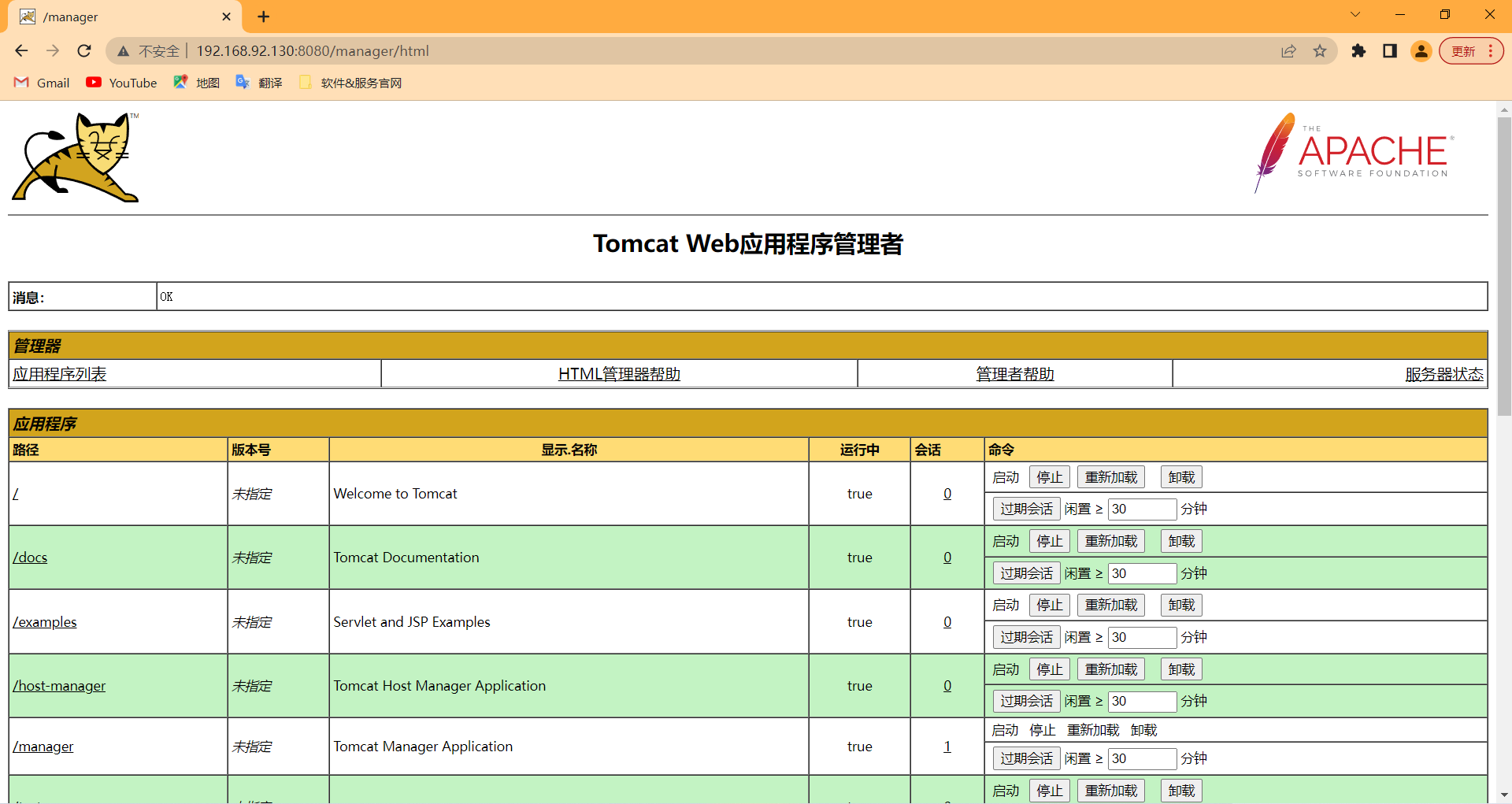Expire sessions for /examples
Image resolution: width=1512 pixels, height=804 pixels.
(1026, 637)
